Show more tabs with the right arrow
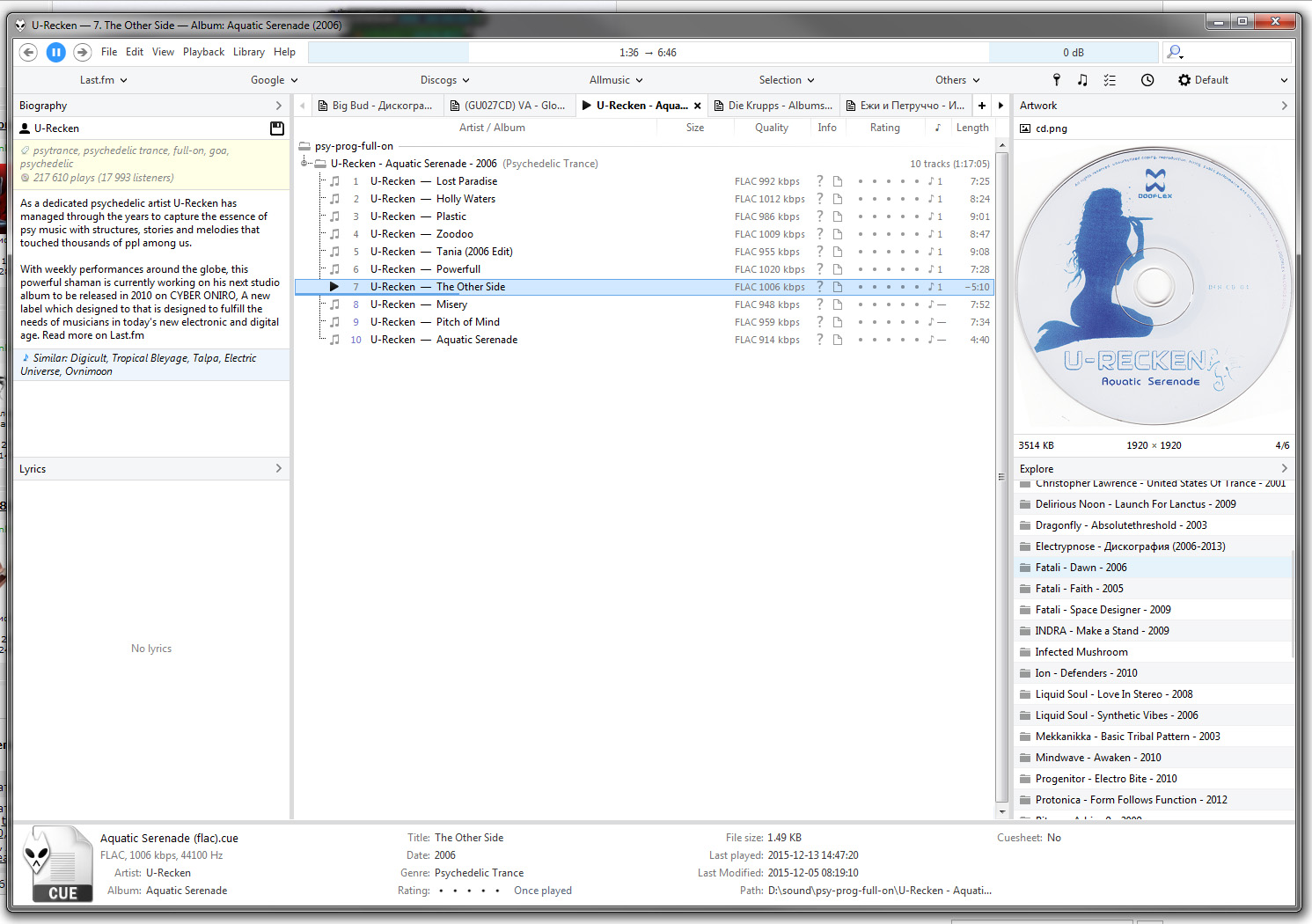The image size is (1312, 924). click(1000, 106)
